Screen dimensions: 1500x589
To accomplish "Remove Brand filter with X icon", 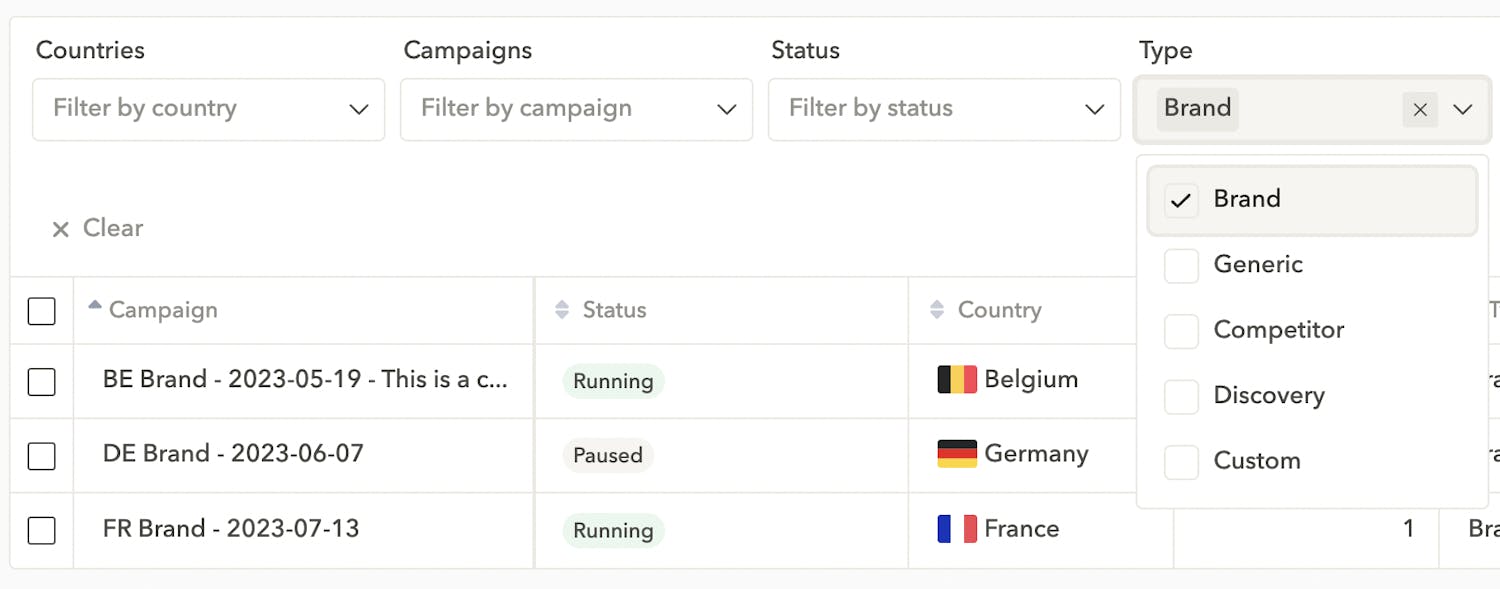I will (1419, 109).
